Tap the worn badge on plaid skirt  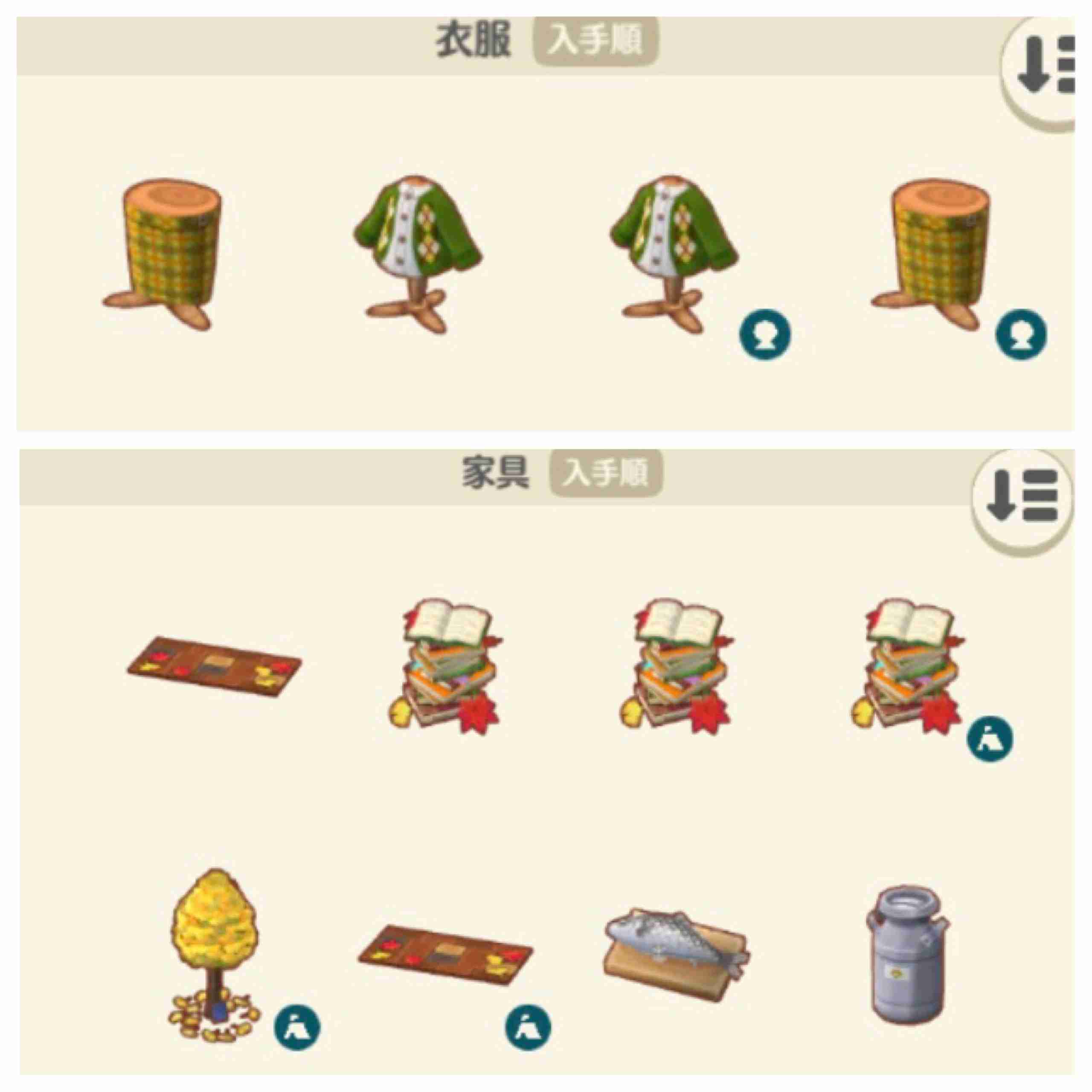pyautogui.click(x=1021, y=334)
